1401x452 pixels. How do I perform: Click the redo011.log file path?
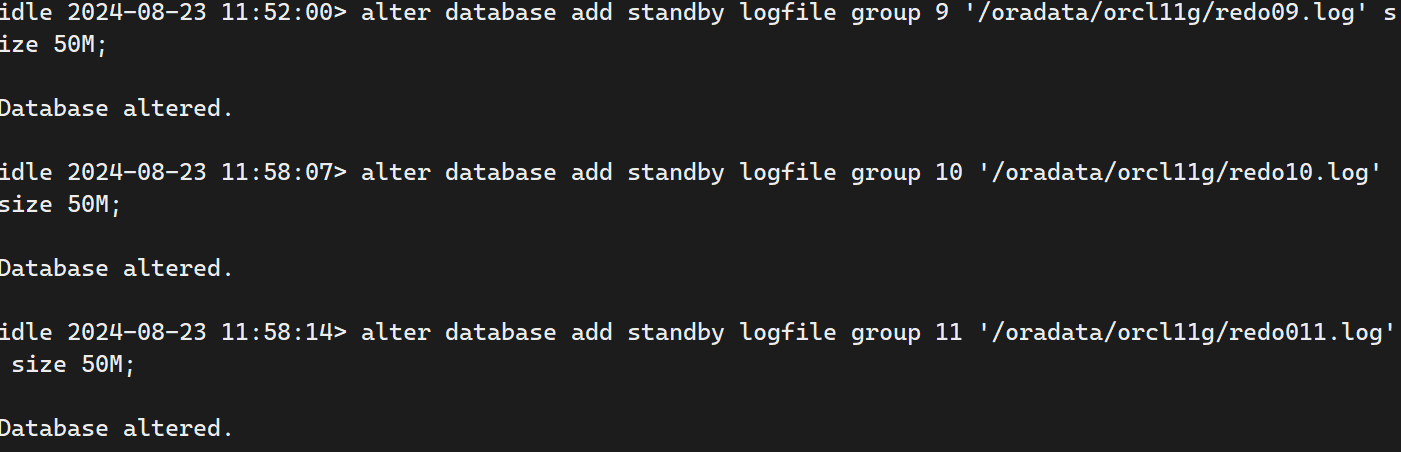pyautogui.click(x=1191, y=332)
